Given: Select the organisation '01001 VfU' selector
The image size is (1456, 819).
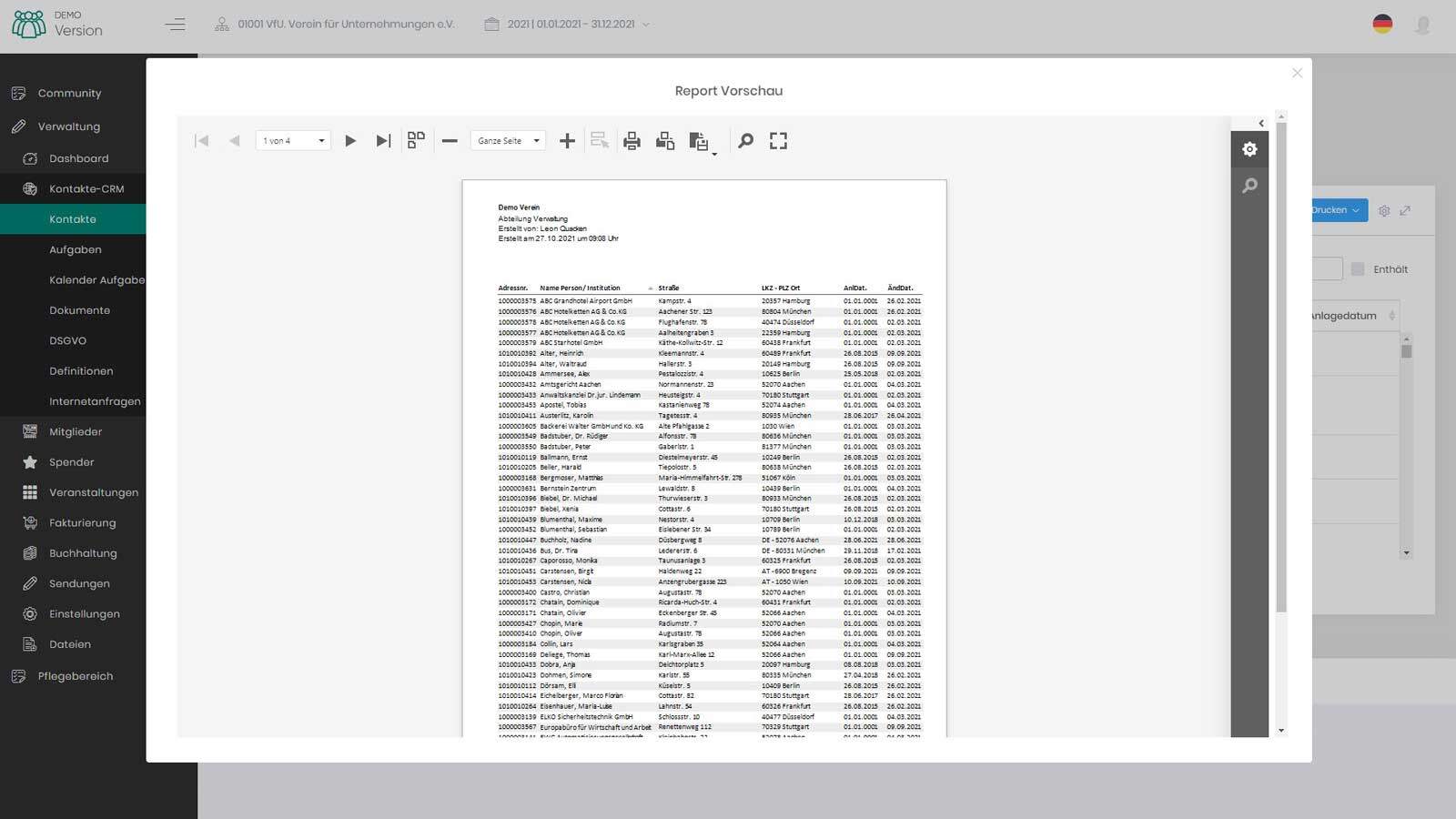Looking at the screenshot, I should click(334, 25).
